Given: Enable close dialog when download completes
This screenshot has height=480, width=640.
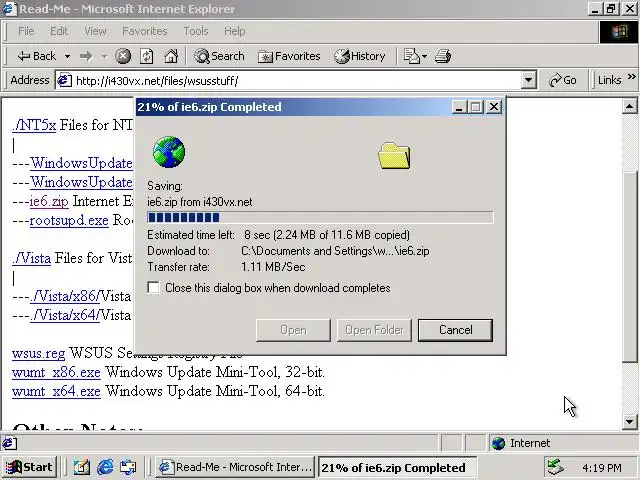Looking at the screenshot, I should [x=153, y=287].
